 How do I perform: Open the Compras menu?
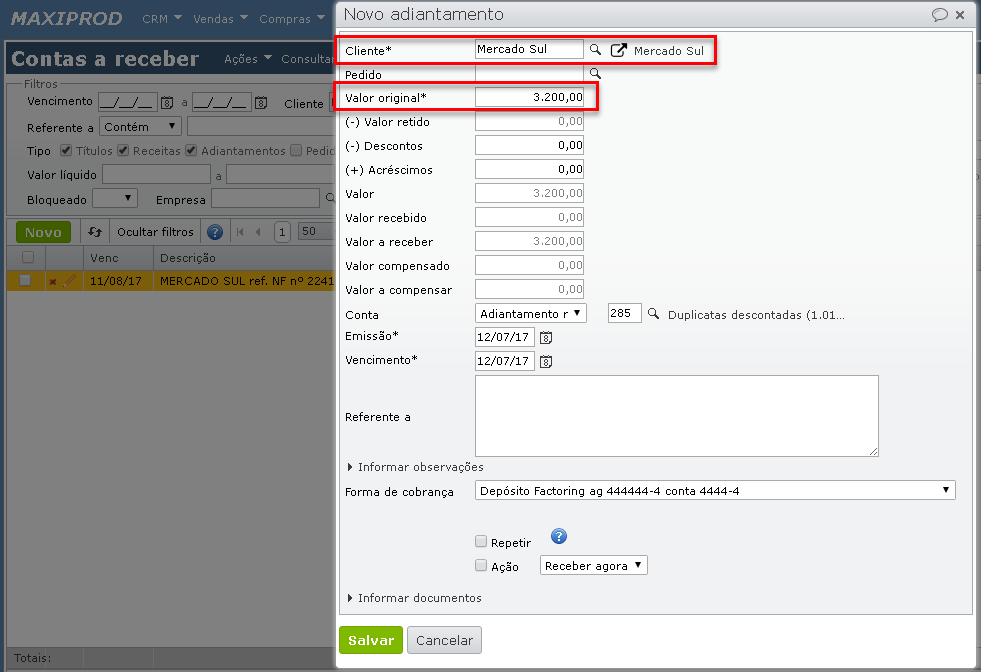[x=292, y=19]
